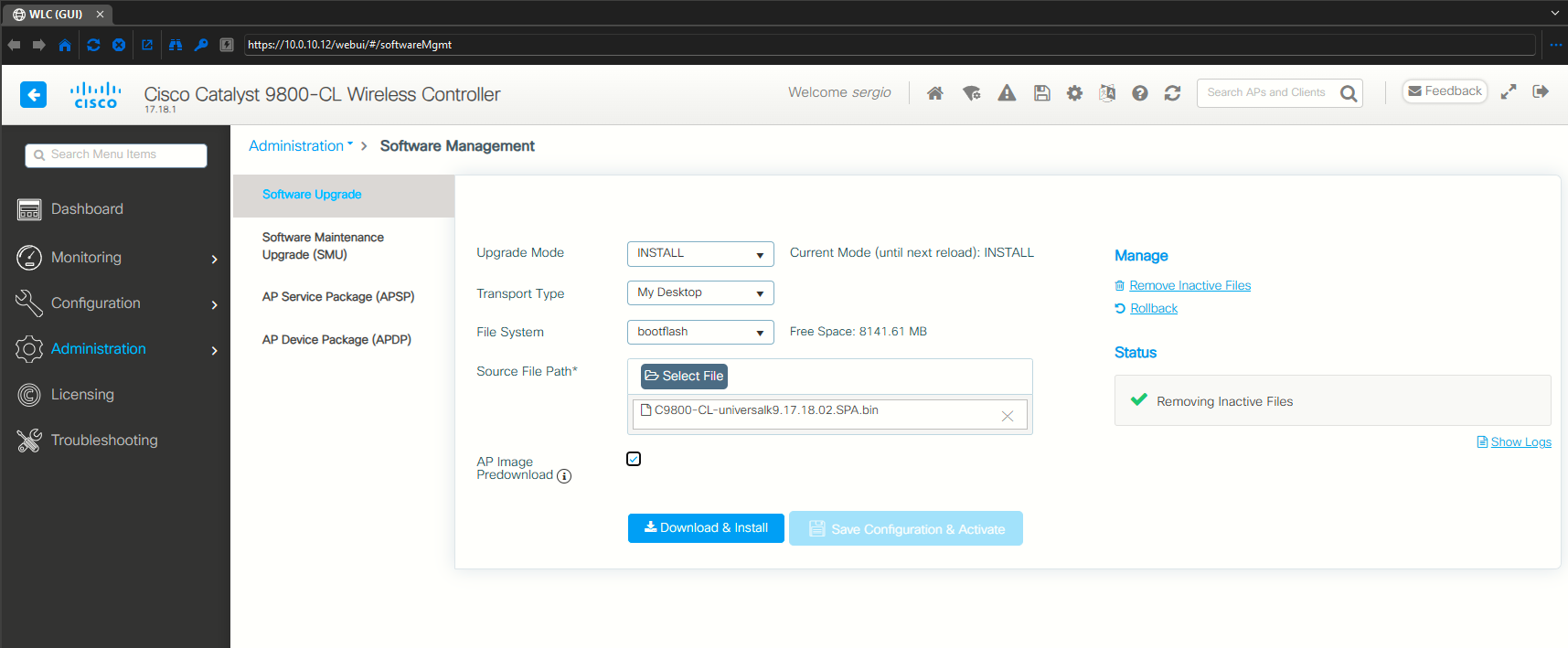Log out using the exit arrow icon
The height and width of the screenshot is (648, 1568).
point(1541,91)
